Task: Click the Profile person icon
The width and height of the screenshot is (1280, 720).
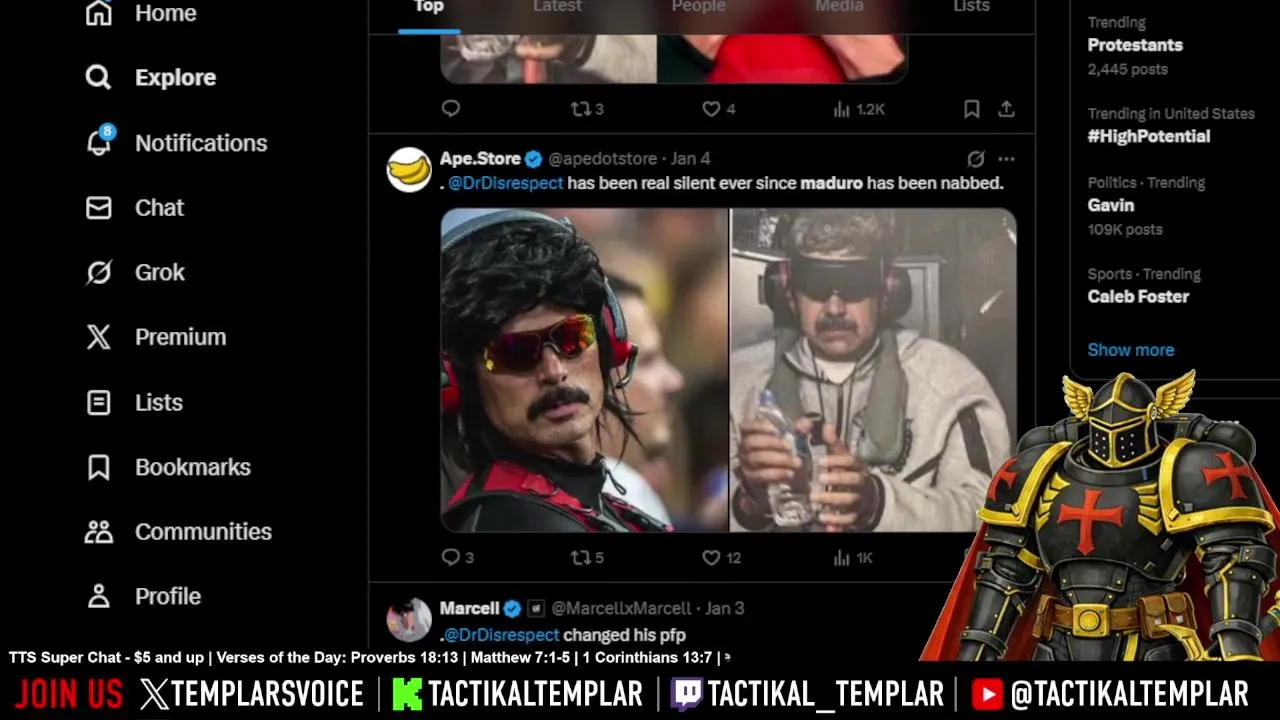Action: click(x=98, y=596)
